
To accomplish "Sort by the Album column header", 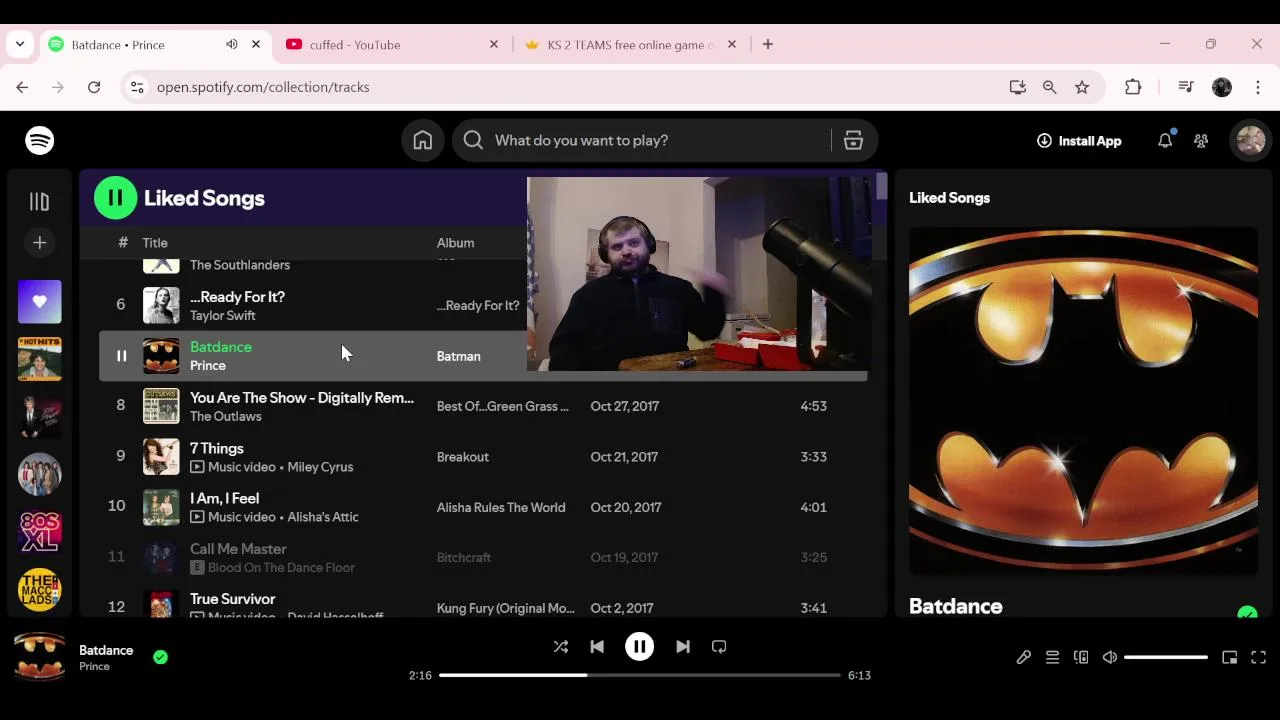I will click(455, 243).
